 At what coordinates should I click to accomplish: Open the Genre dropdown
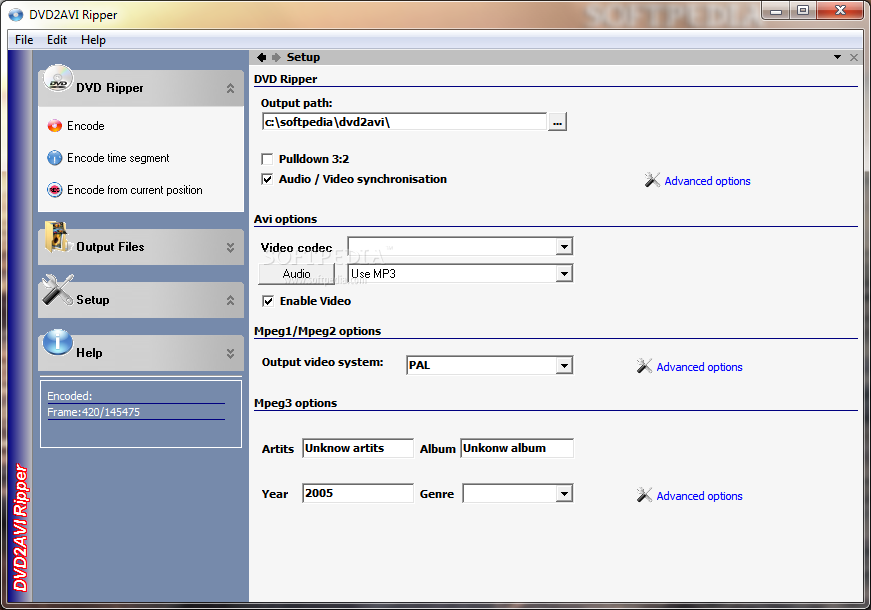tap(564, 493)
